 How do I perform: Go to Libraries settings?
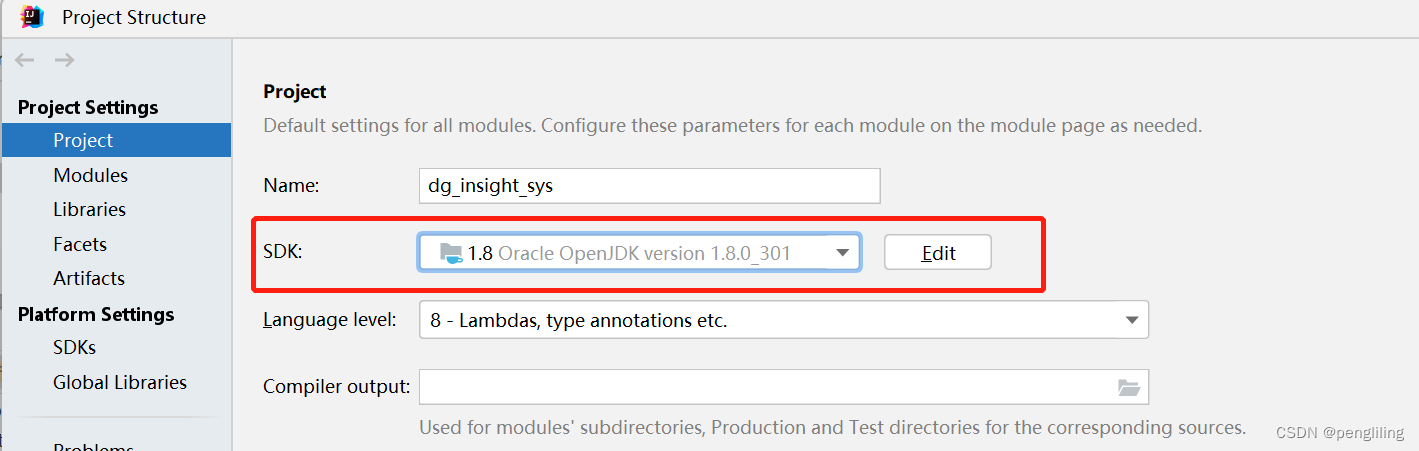(90, 210)
